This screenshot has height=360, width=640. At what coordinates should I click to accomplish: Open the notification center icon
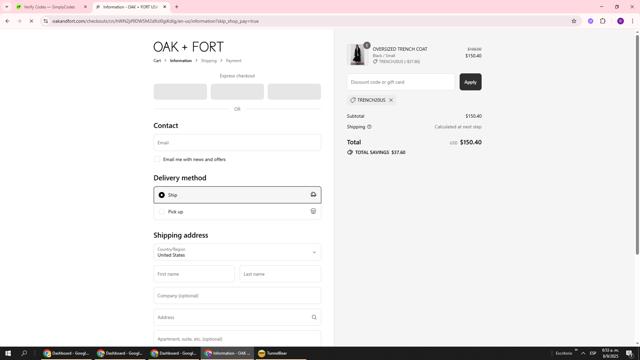(629, 353)
